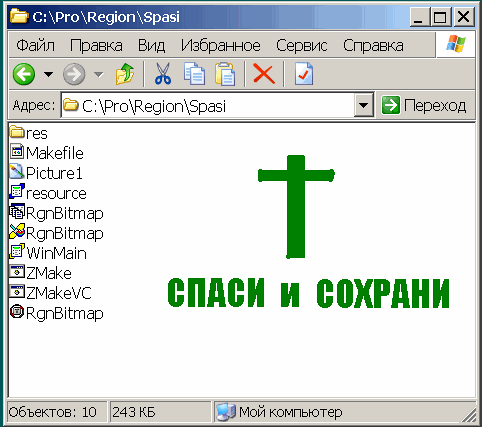The image size is (482, 427).
Task: Open Properties with the checkmark sheet icon
Action: (304, 74)
